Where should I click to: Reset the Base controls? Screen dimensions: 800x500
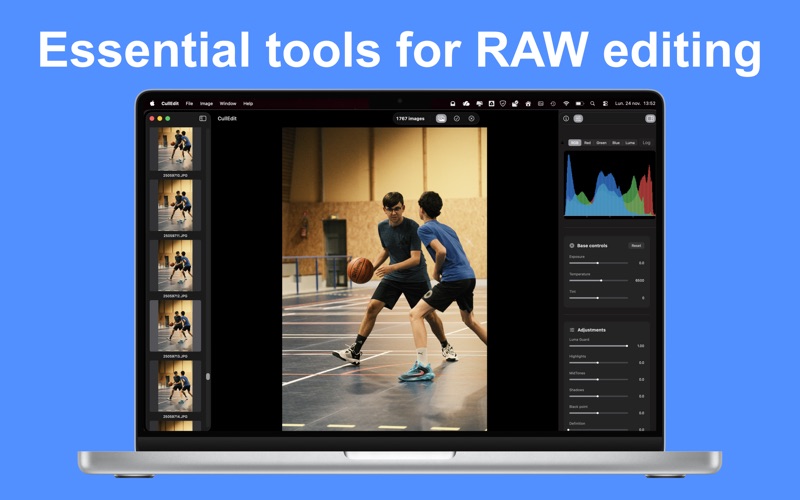click(x=636, y=245)
